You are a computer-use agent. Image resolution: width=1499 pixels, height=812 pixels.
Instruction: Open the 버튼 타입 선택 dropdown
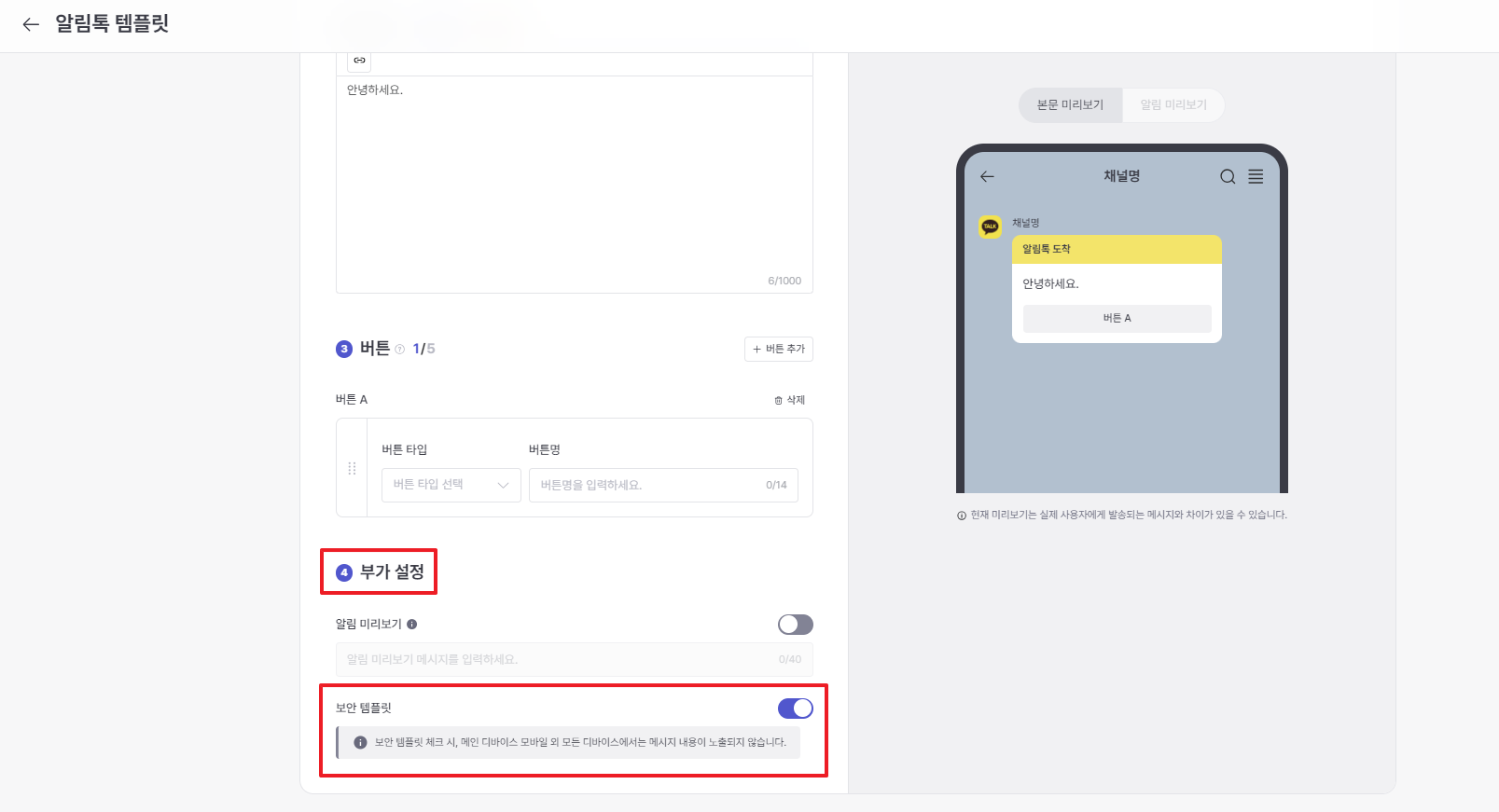(x=451, y=485)
